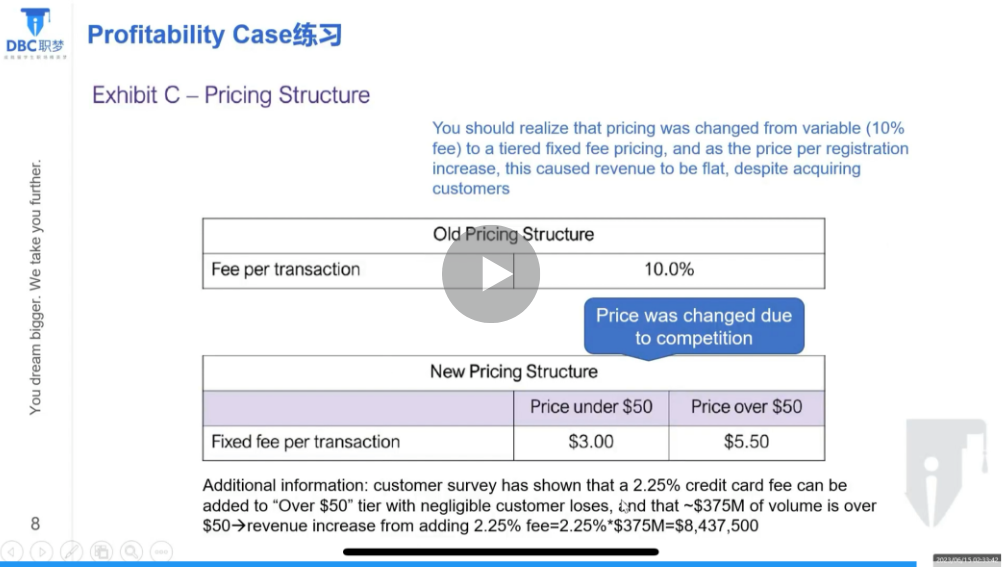Open the see-all-slides grid icon
The width and height of the screenshot is (1002, 567).
point(102,551)
